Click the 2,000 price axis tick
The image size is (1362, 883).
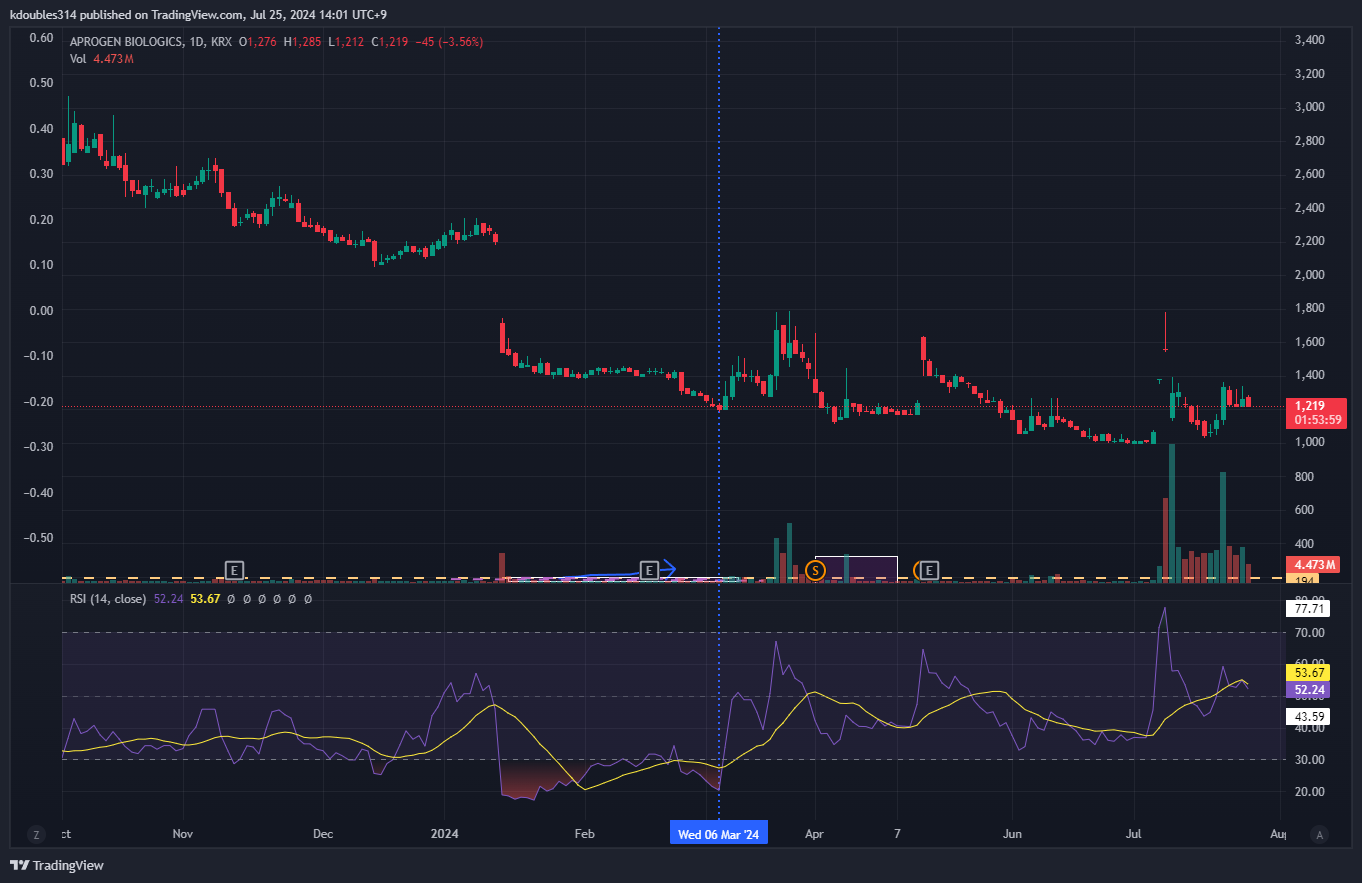pos(1310,275)
